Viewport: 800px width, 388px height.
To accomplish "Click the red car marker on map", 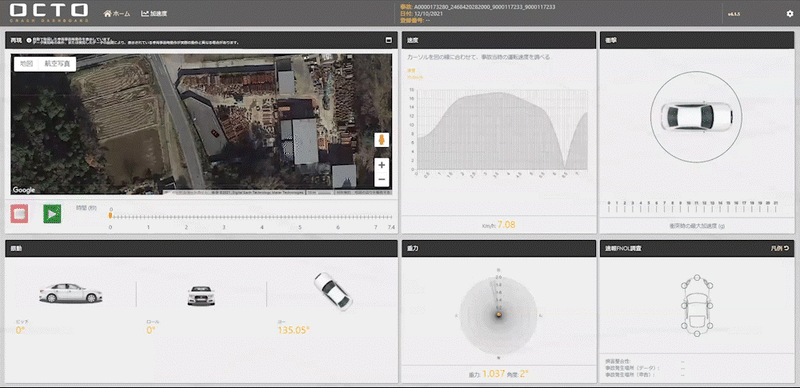I will [215, 133].
